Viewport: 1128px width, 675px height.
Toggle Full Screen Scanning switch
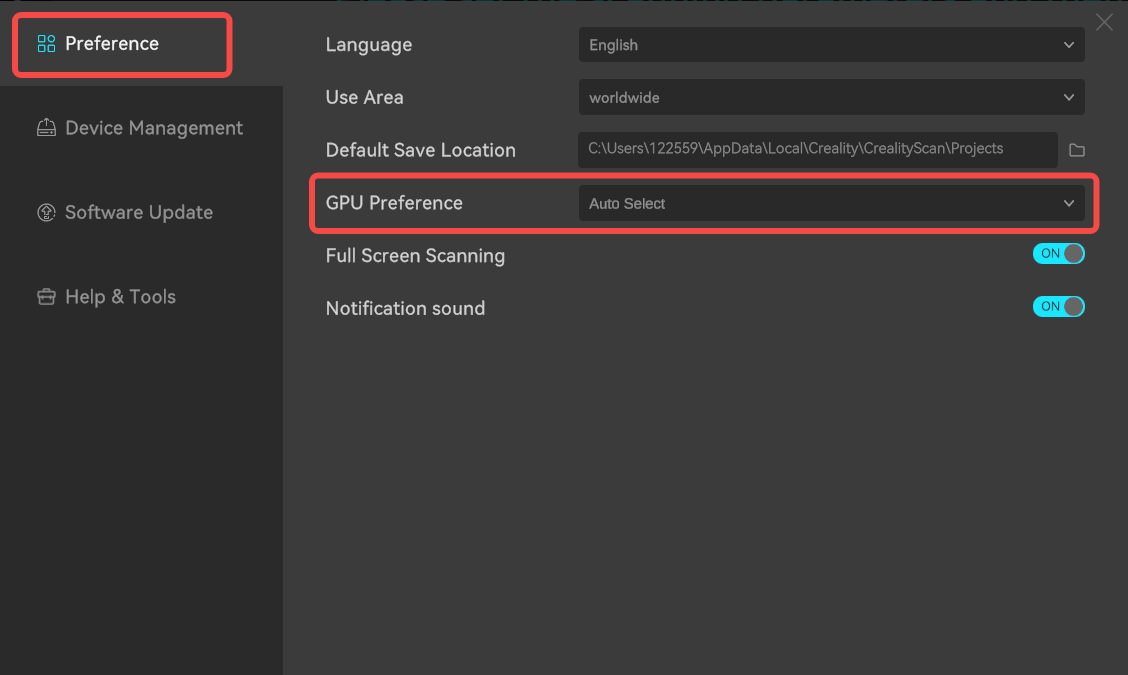pos(1058,253)
